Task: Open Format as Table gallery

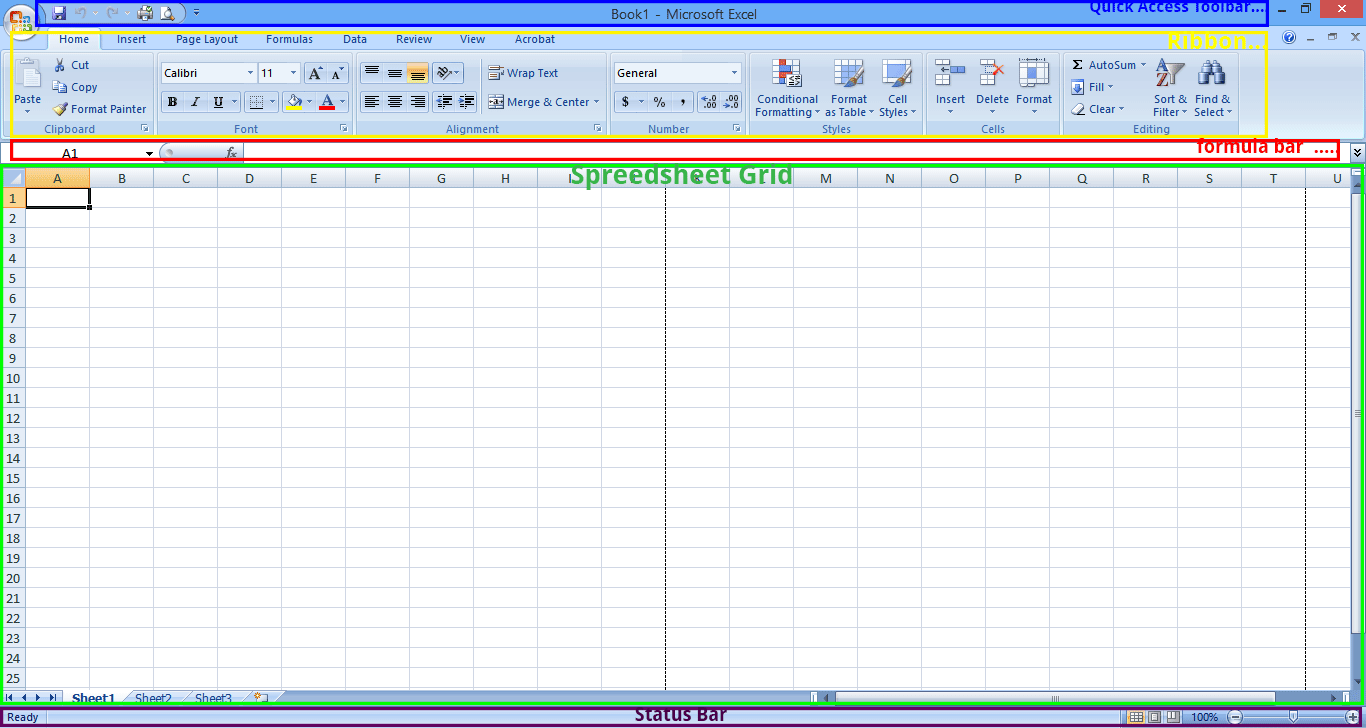Action: point(849,88)
